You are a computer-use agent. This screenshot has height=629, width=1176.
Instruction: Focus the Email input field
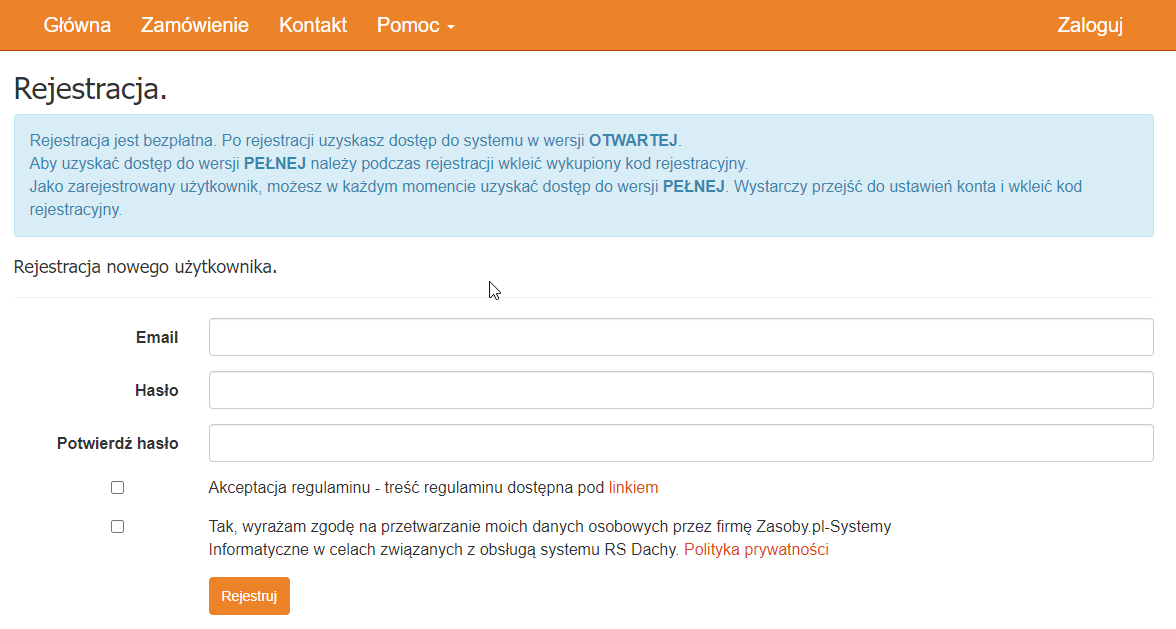tap(680, 337)
